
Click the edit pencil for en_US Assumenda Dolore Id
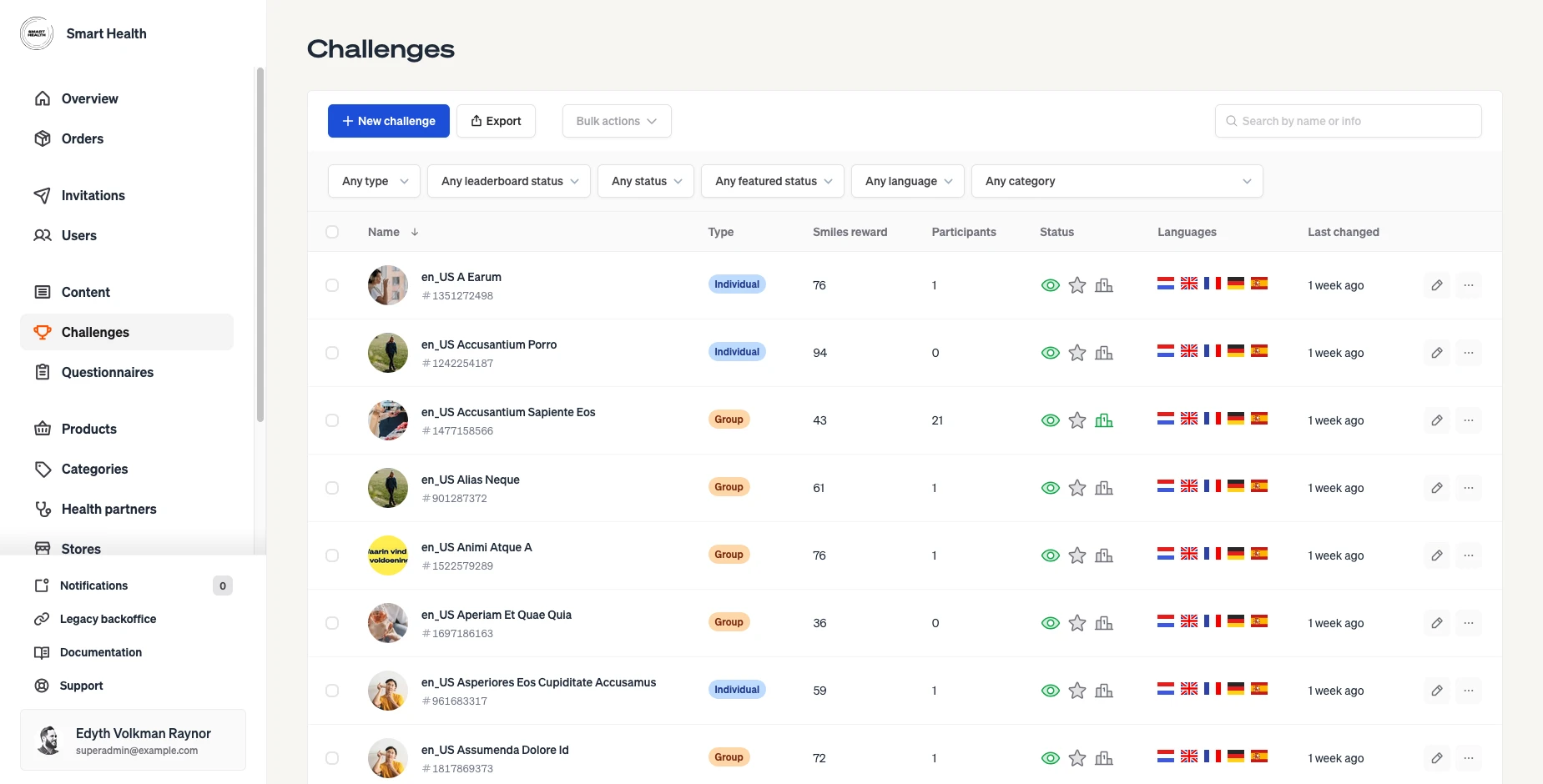click(1437, 758)
